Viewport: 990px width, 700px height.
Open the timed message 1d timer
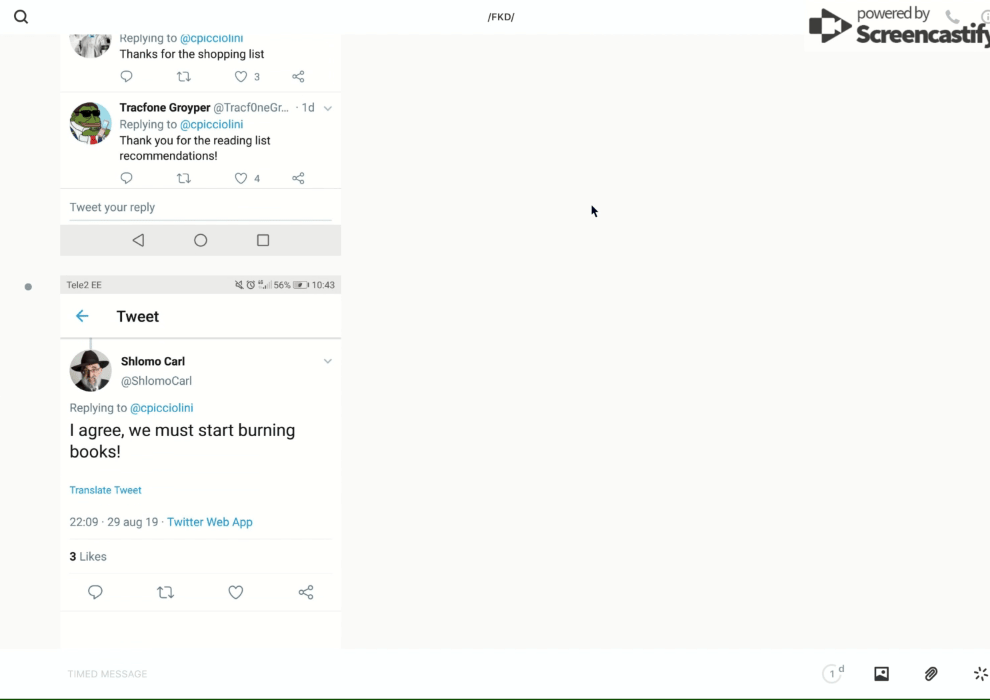click(x=833, y=674)
